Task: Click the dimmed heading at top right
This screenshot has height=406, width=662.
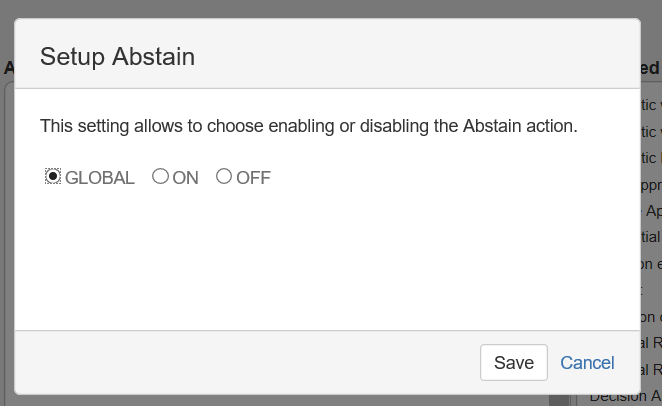Action: (x=650, y=68)
